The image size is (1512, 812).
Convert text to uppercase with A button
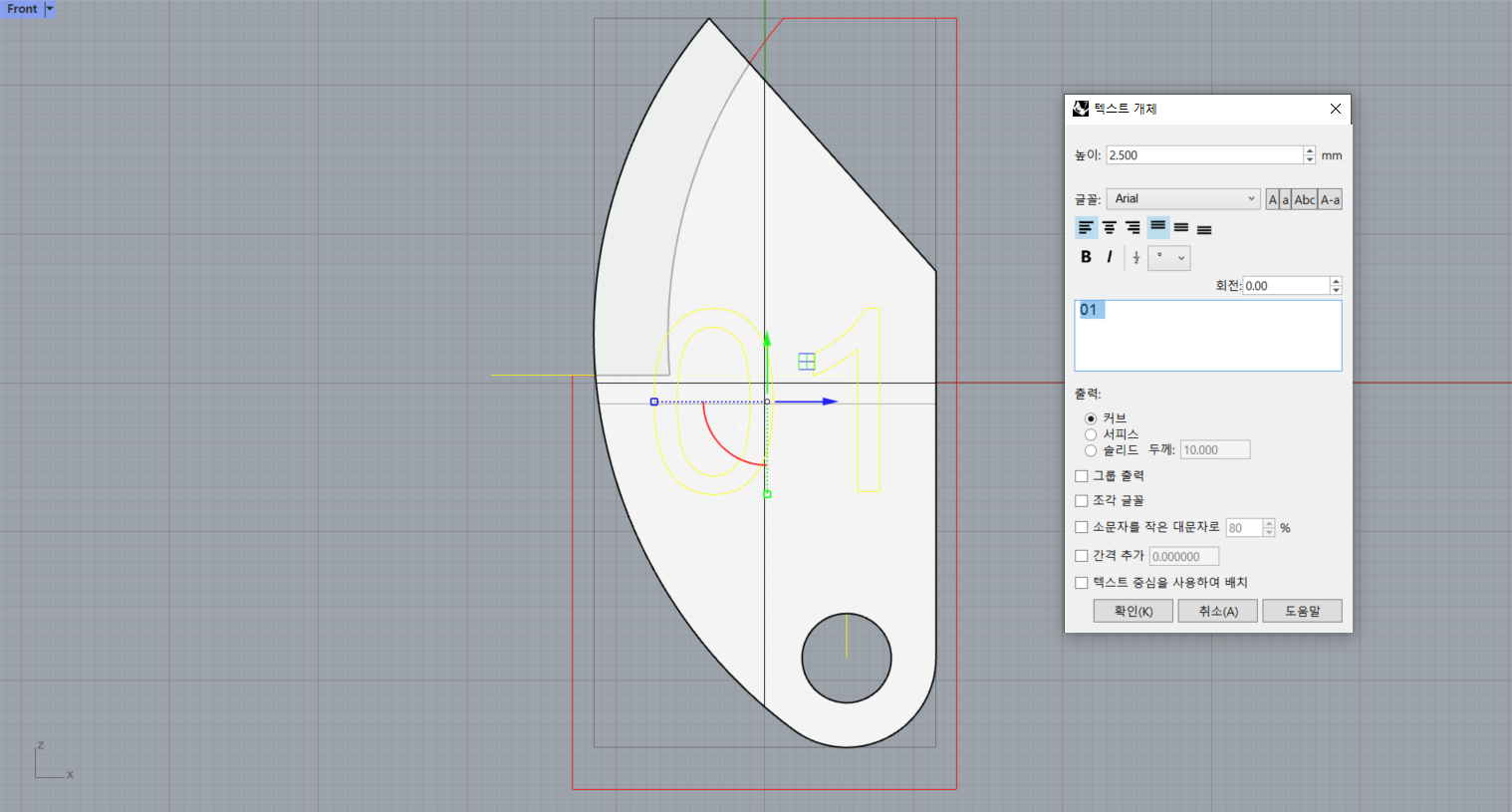[x=1272, y=200]
